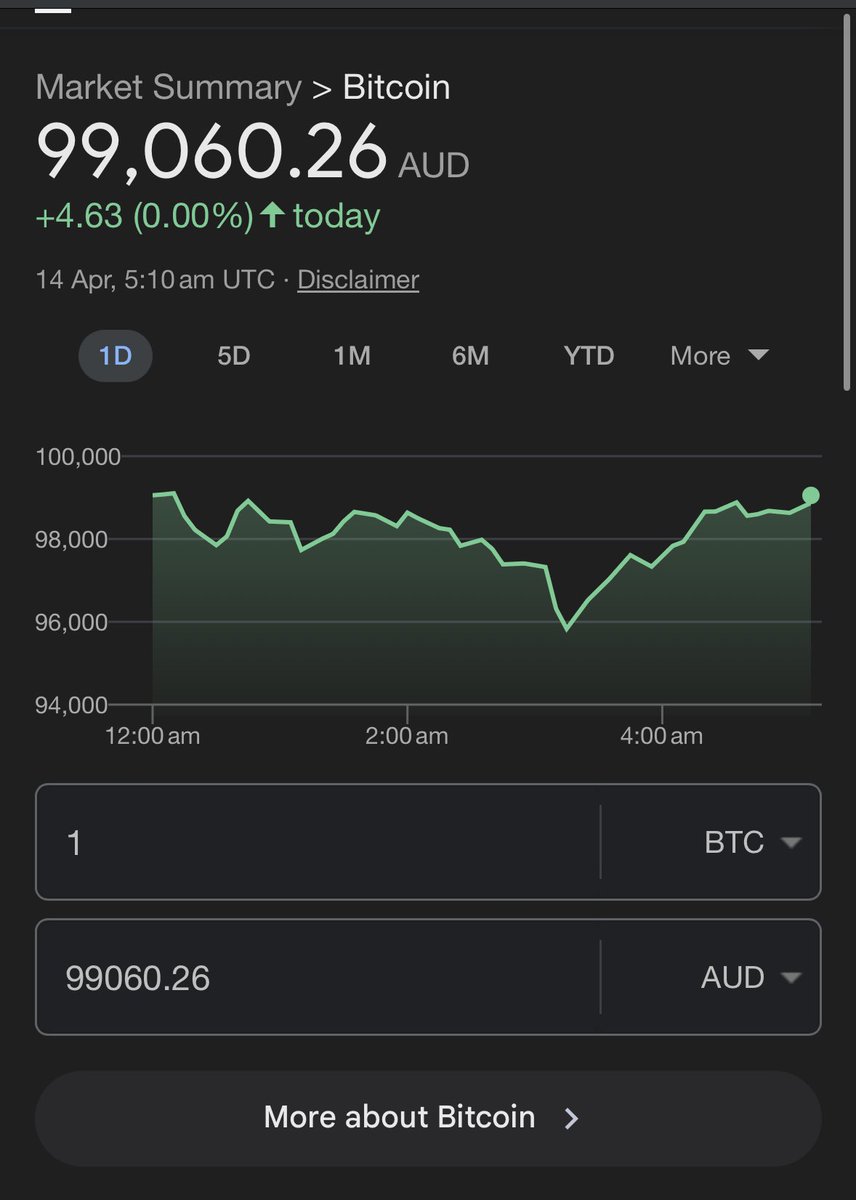Screen dimensions: 856x1200
Task: Click the green up arrow icon
Action: click(272, 216)
